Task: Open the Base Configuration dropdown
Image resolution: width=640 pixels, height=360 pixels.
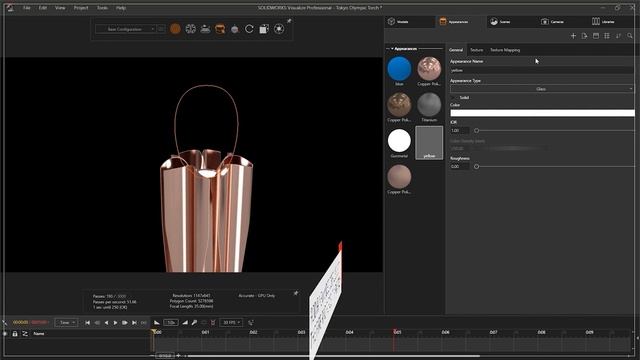Action: 125,29
